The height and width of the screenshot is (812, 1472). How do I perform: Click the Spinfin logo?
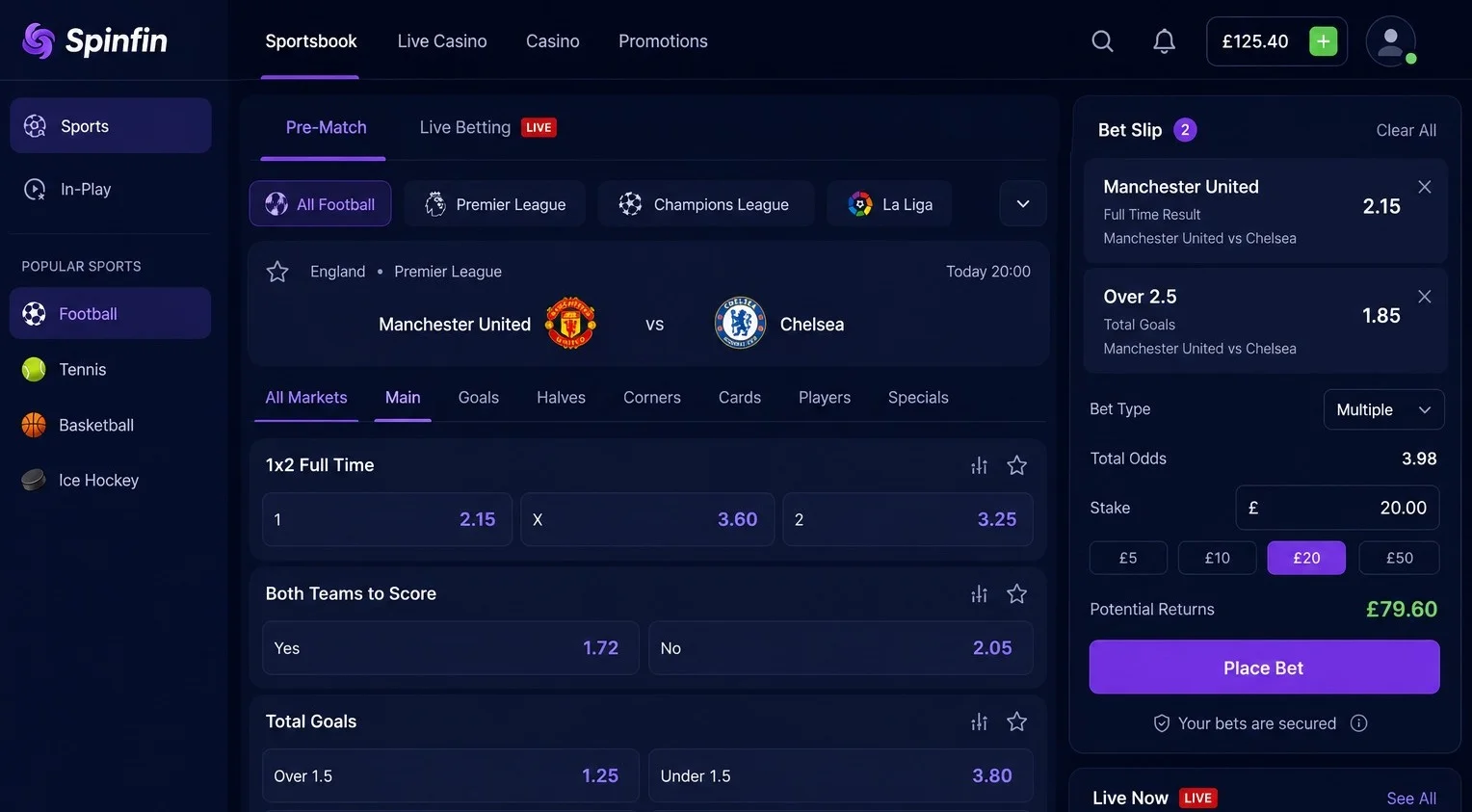(x=94, y=40)
